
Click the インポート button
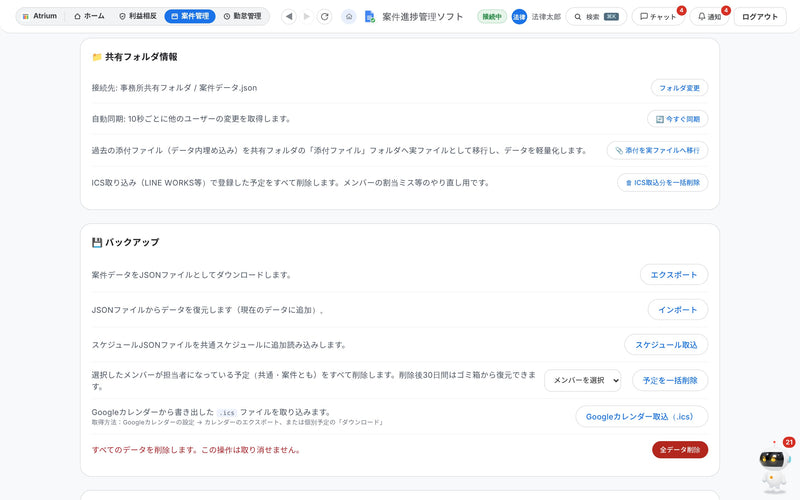pos(678,310)
